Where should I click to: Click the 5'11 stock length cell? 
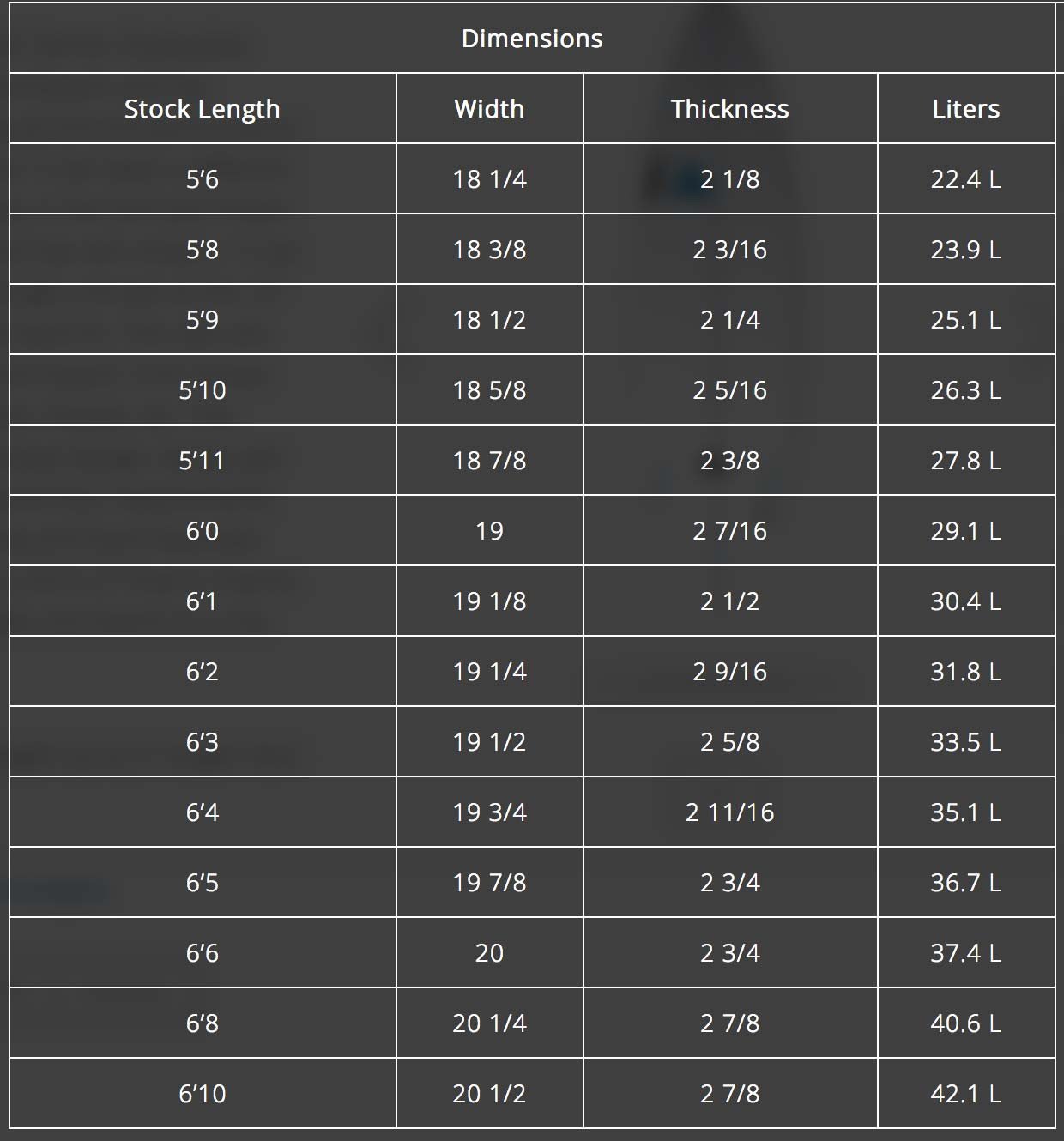pos(203,461)
